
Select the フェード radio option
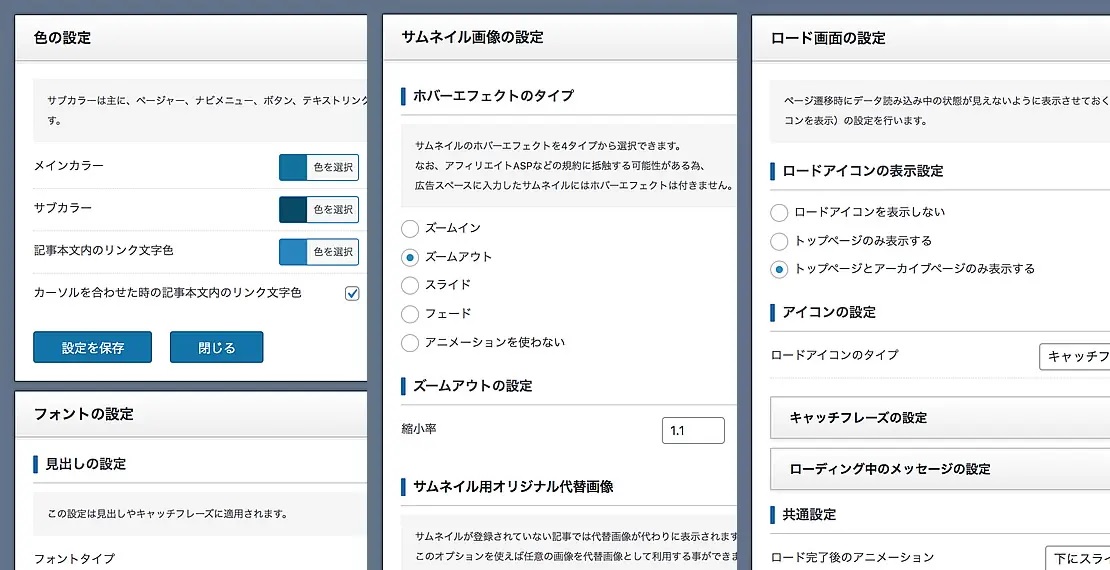(410, 314)
